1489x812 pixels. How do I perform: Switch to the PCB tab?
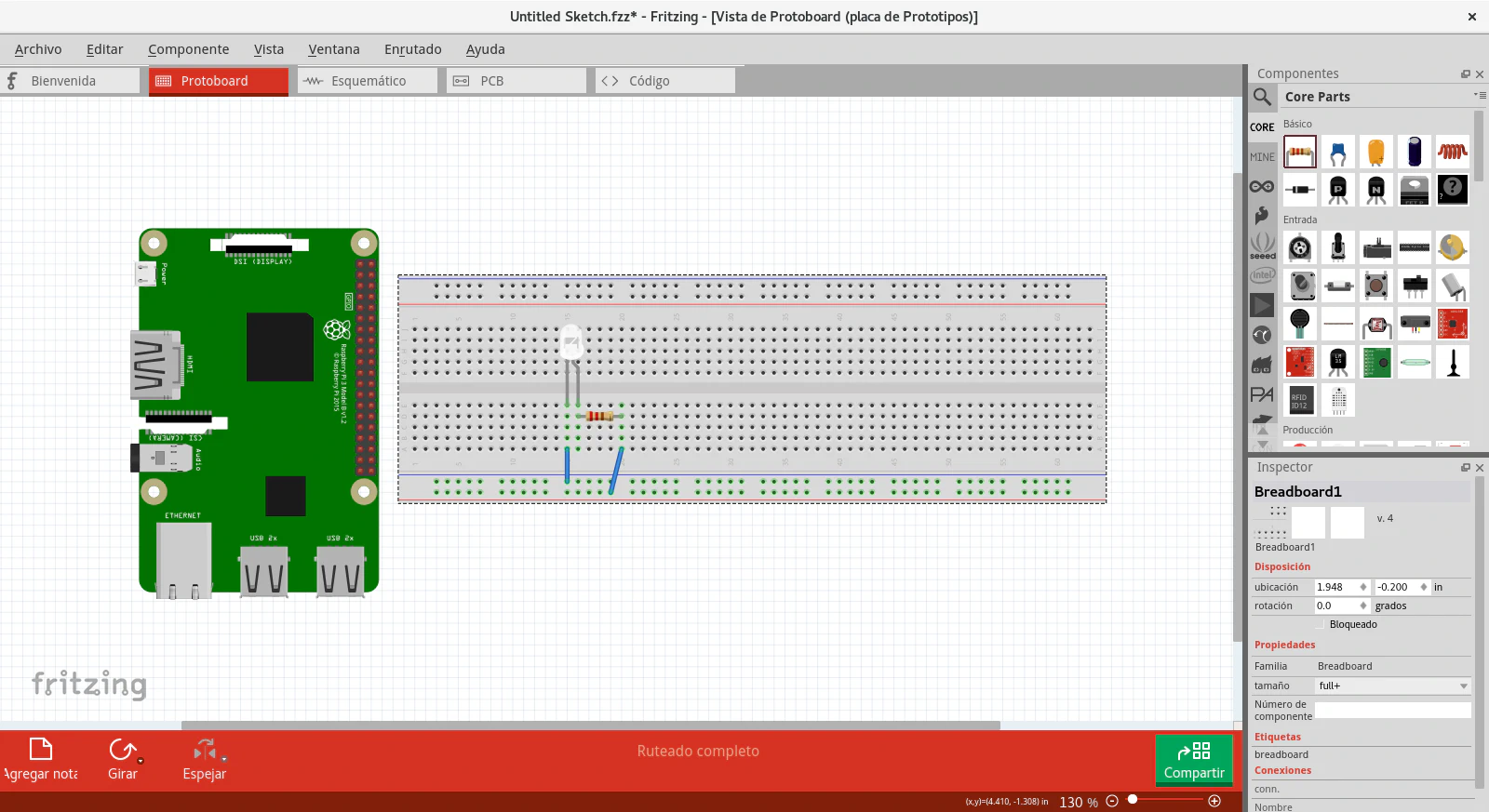491,81
